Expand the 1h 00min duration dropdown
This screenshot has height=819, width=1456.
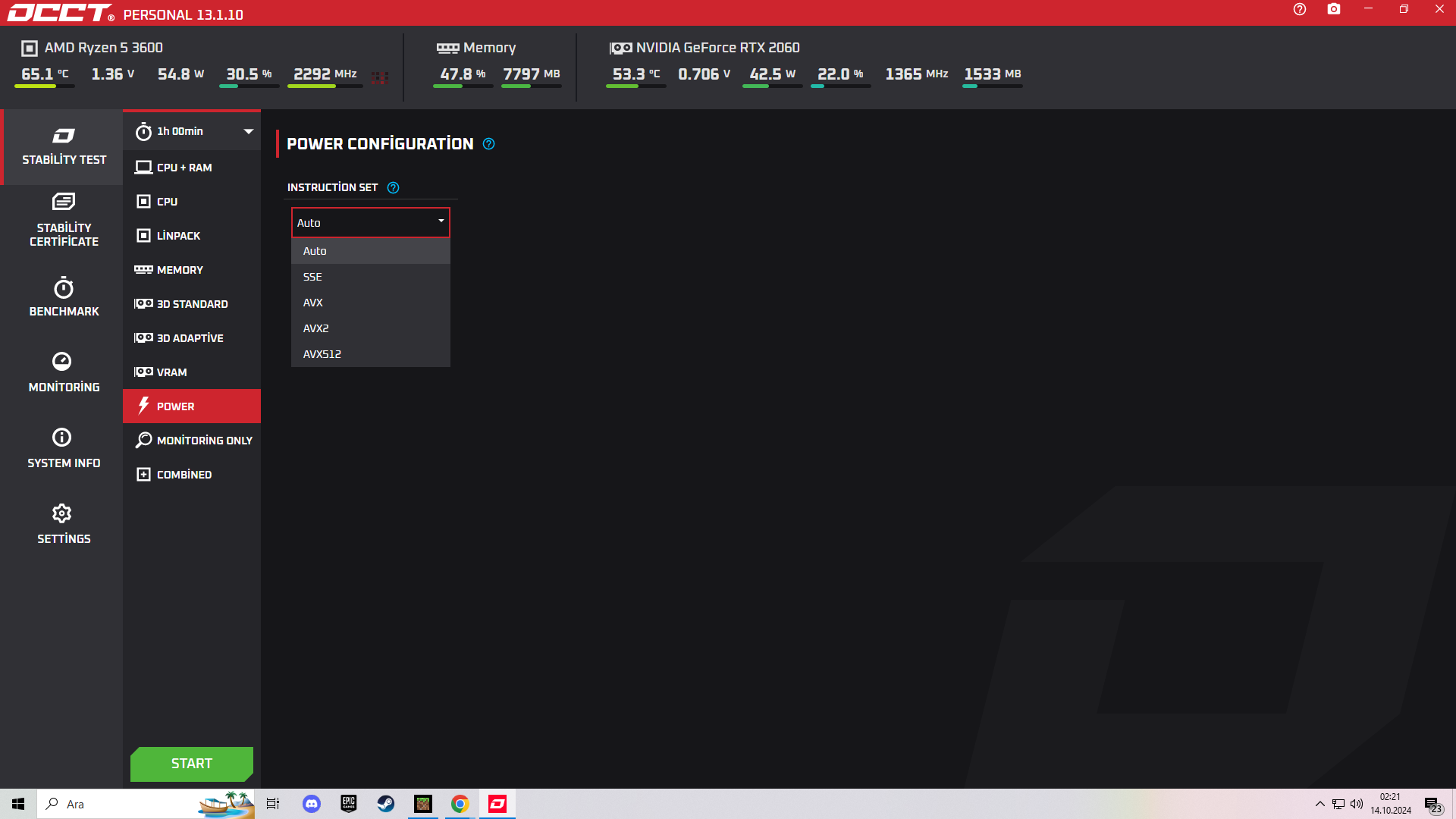pyautogui.click(x=248, y=132)
